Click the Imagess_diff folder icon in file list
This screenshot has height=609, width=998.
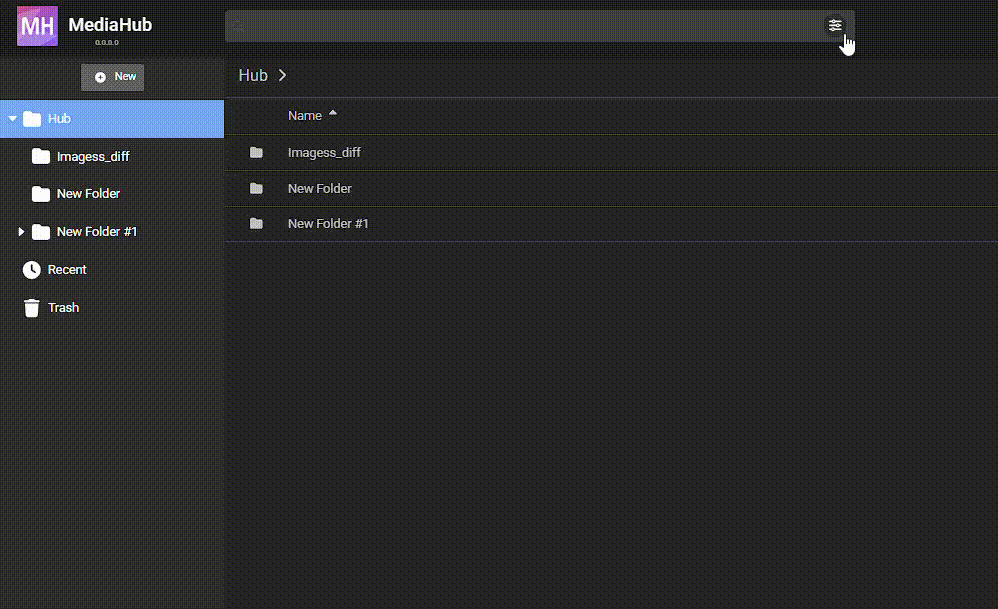click(256, 153)
